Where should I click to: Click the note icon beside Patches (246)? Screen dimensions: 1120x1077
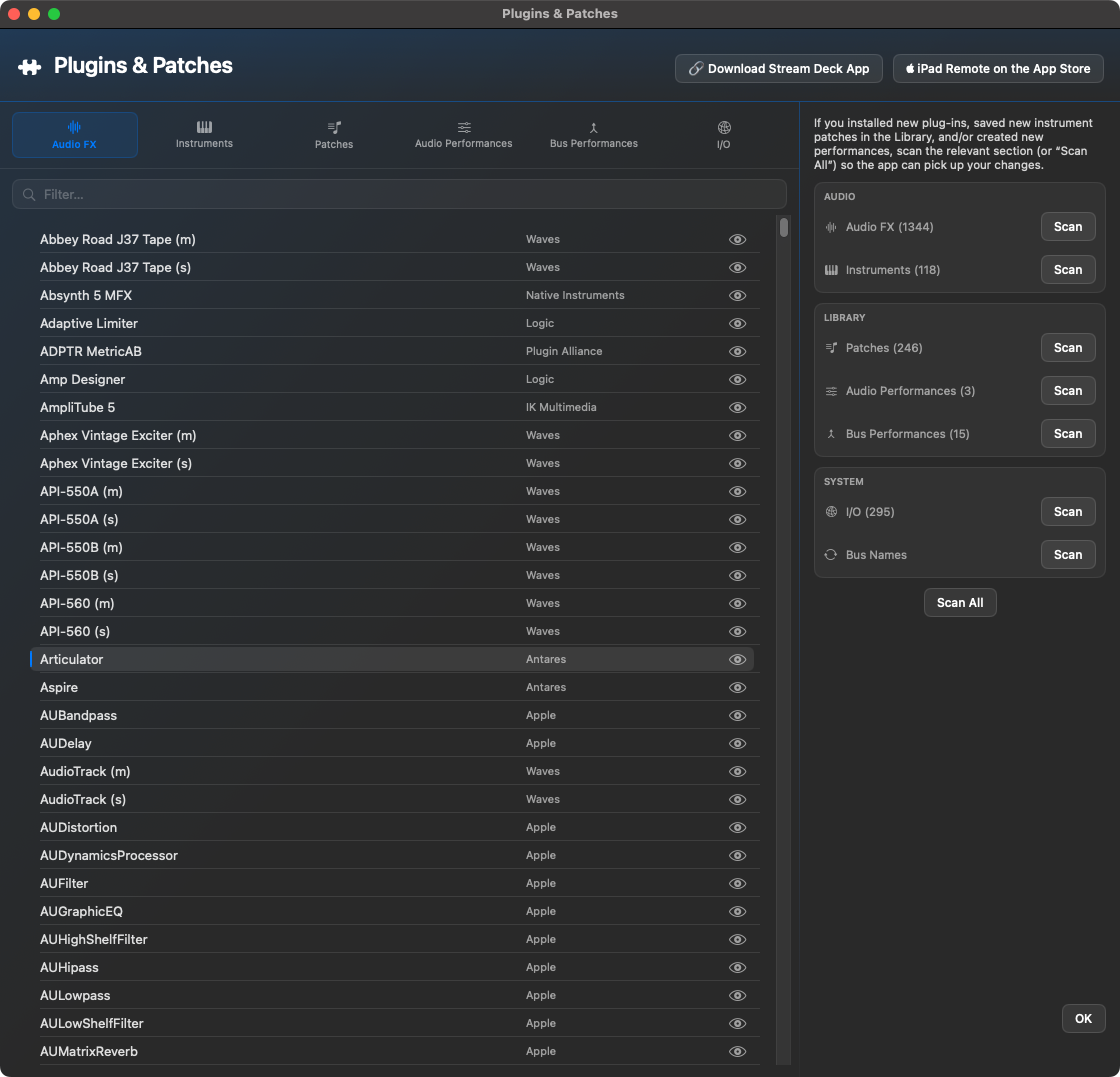(831, 348)
